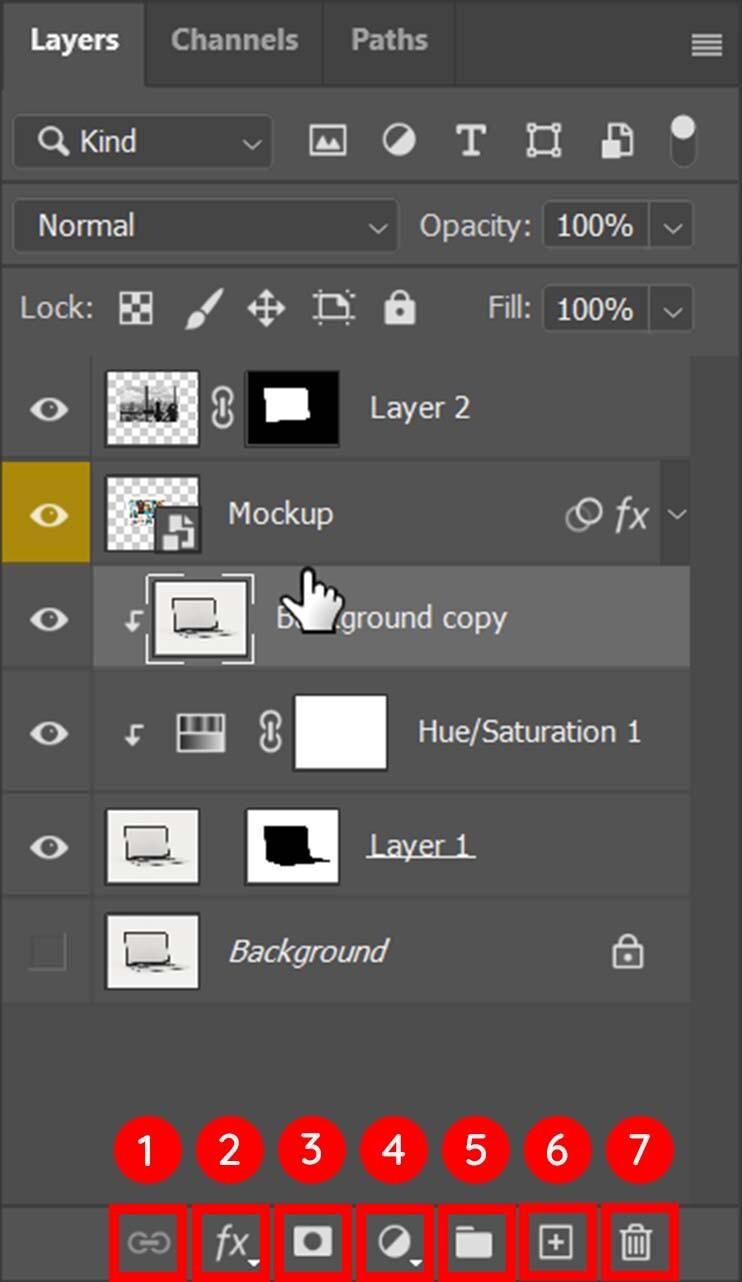Click Layer 2 mask link chain
Viewport: 742px width, 1282px height.
pyautogui.click(x=222, y=408)
